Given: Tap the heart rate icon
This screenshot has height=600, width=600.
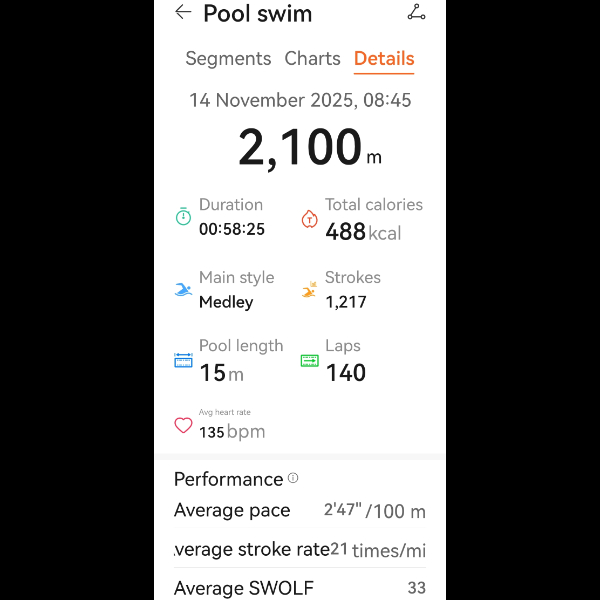Looking at the screenshot, I should [x=183, y=425].
